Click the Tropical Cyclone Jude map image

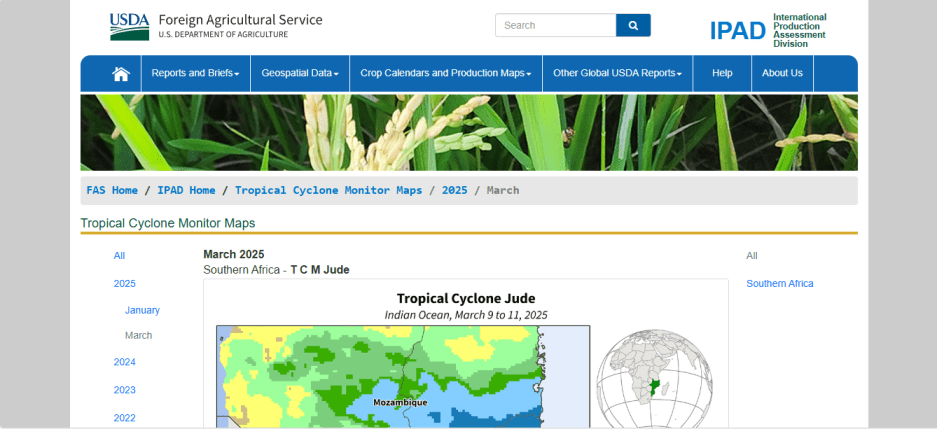[402, 375]
